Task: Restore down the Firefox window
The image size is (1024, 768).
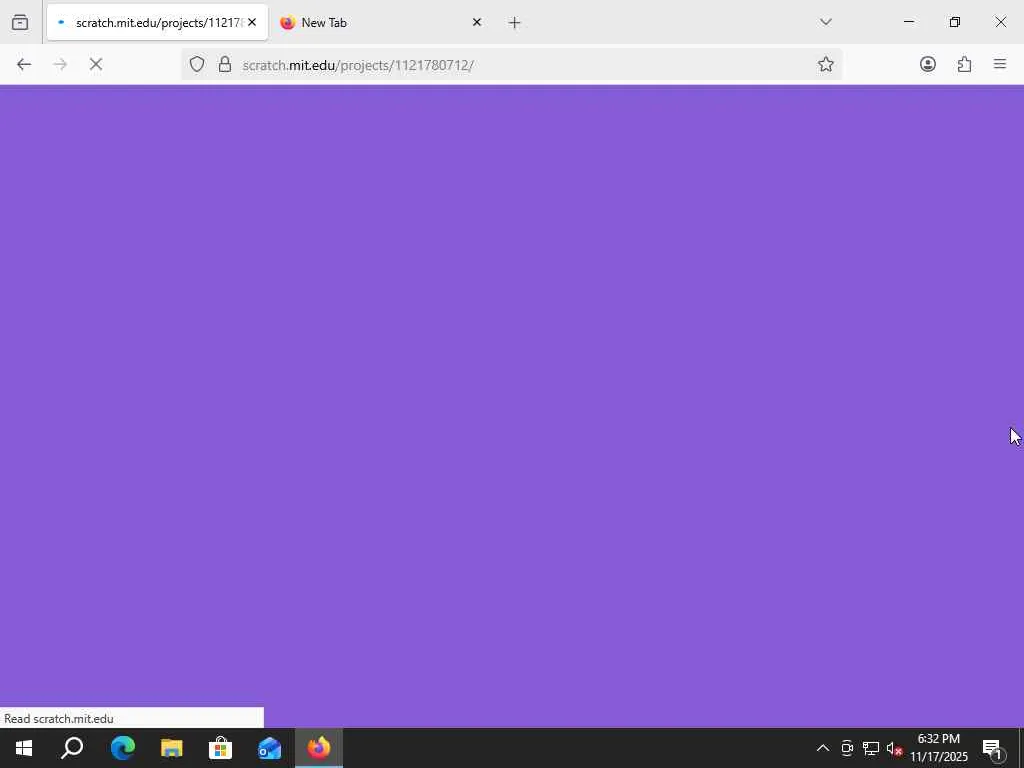Action: click(x=955, y=22)
